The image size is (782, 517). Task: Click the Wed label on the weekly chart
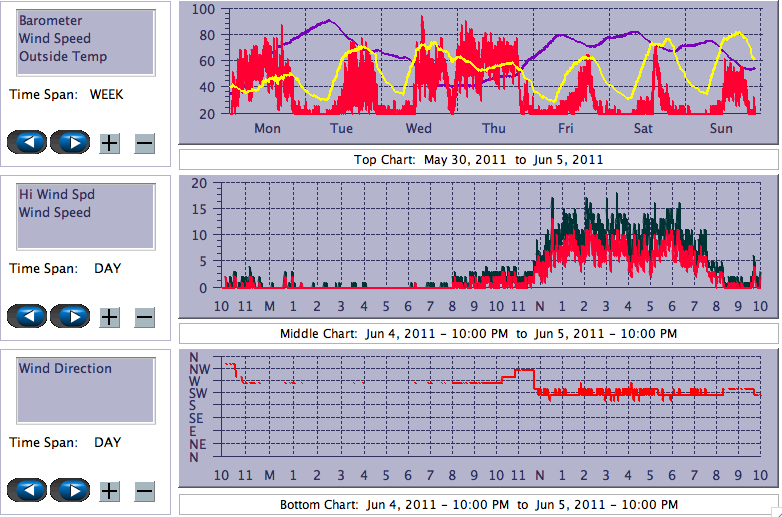419,129
